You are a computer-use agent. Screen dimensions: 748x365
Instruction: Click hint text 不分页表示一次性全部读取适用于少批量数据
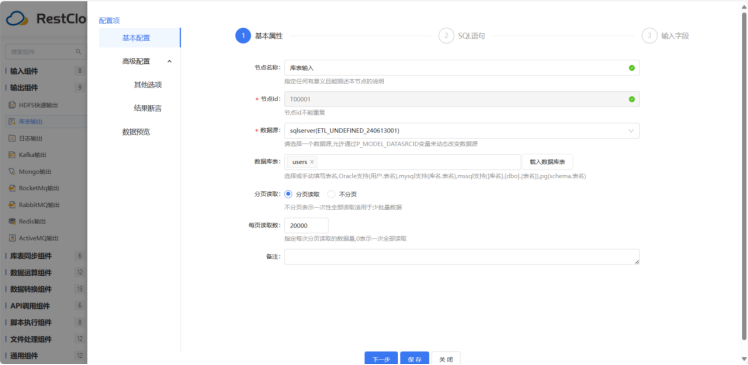tap(343, 208)
